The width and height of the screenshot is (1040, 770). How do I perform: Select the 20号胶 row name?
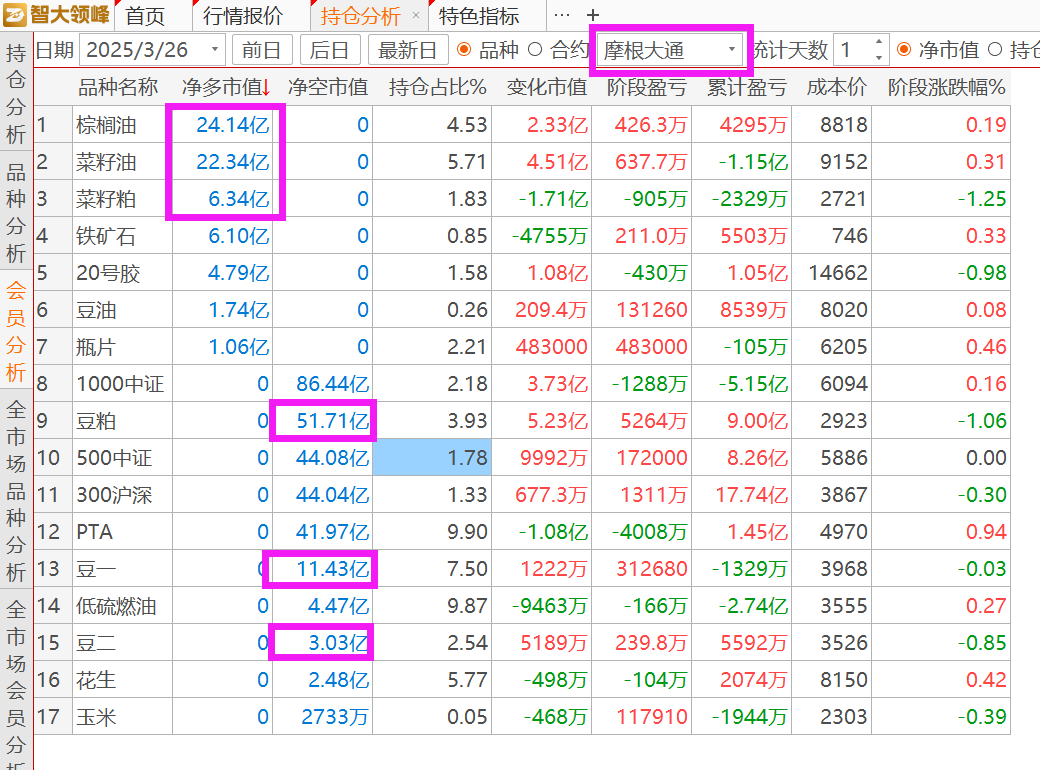(108, 273)
